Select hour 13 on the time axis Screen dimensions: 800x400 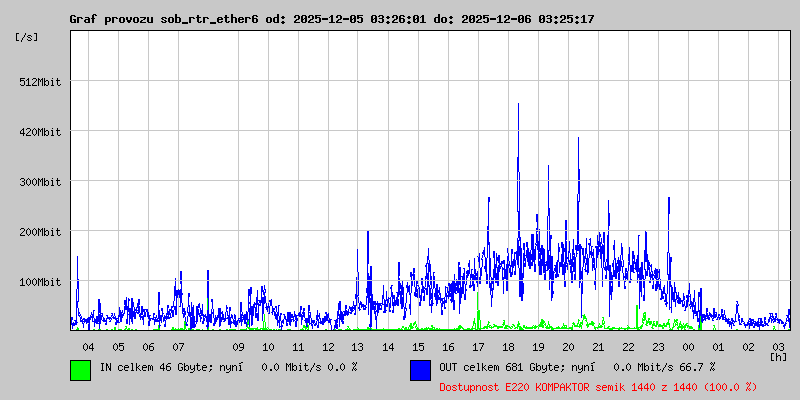point(358,346)
